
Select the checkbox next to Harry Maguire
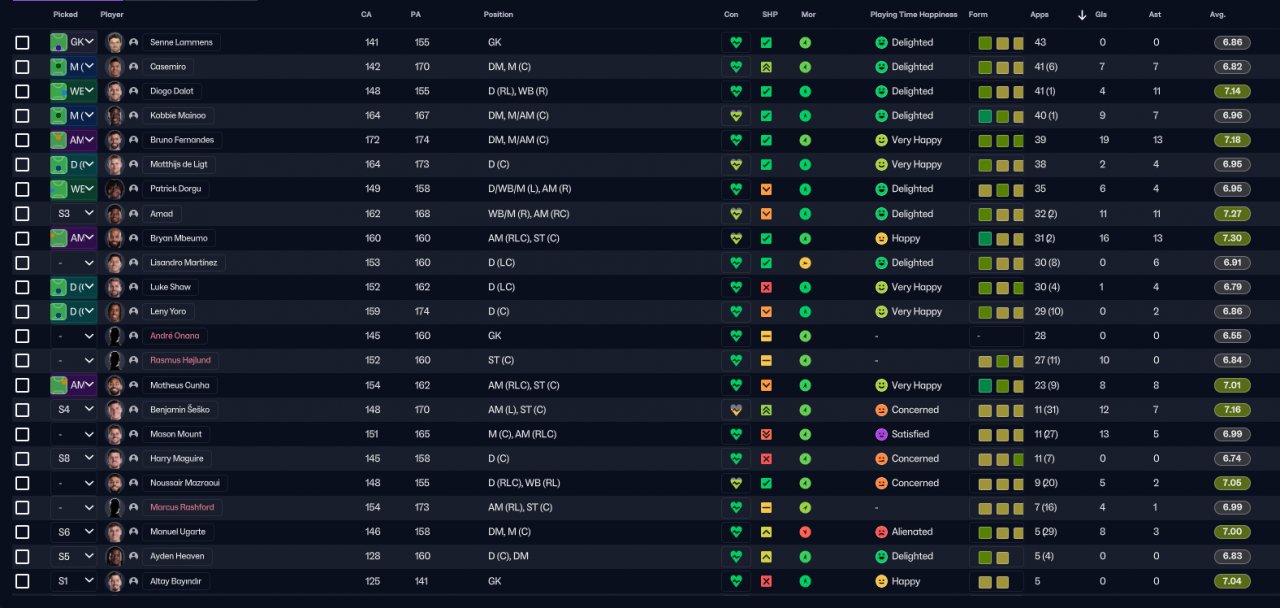tap(22, 459)
